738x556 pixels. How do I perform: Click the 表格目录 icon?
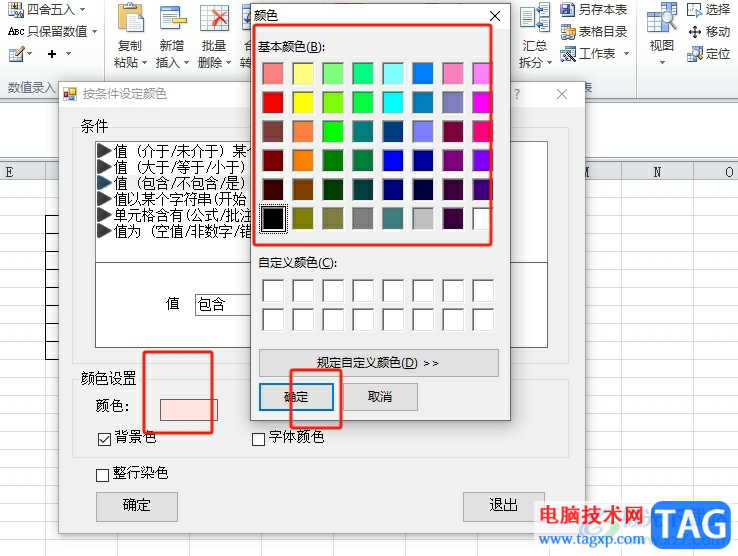[568, 32]
